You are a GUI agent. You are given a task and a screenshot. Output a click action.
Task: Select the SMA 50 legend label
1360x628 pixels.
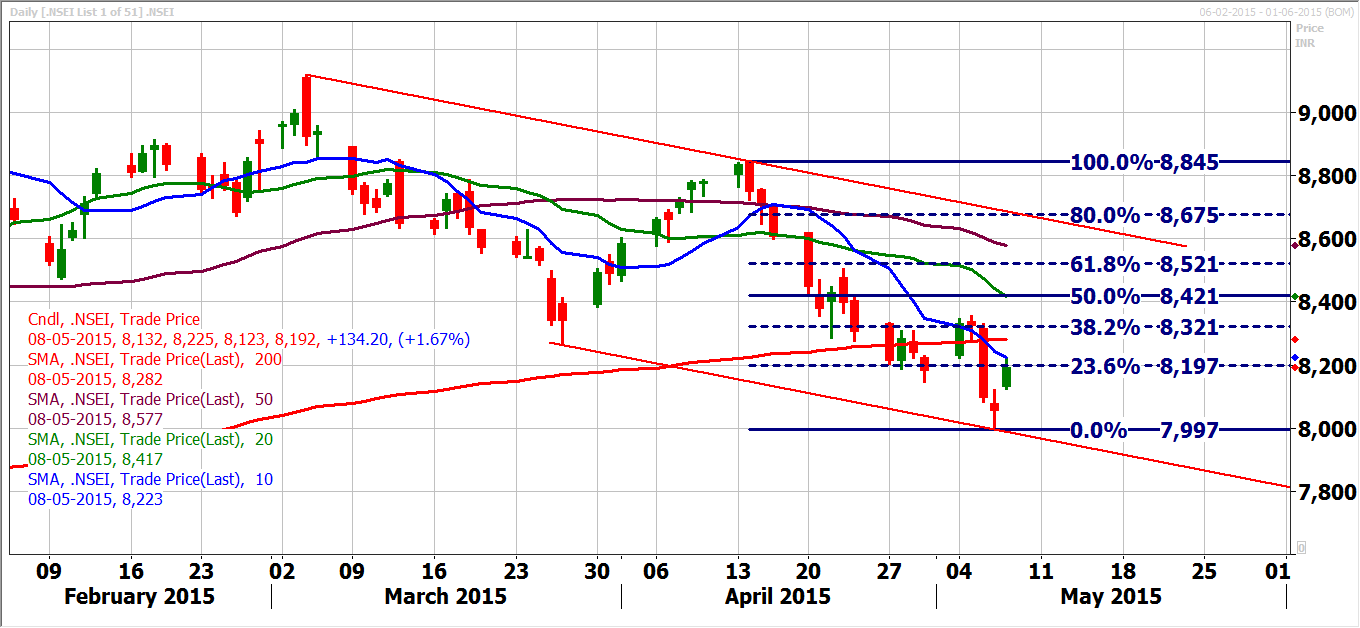click(x=151, y=399)
